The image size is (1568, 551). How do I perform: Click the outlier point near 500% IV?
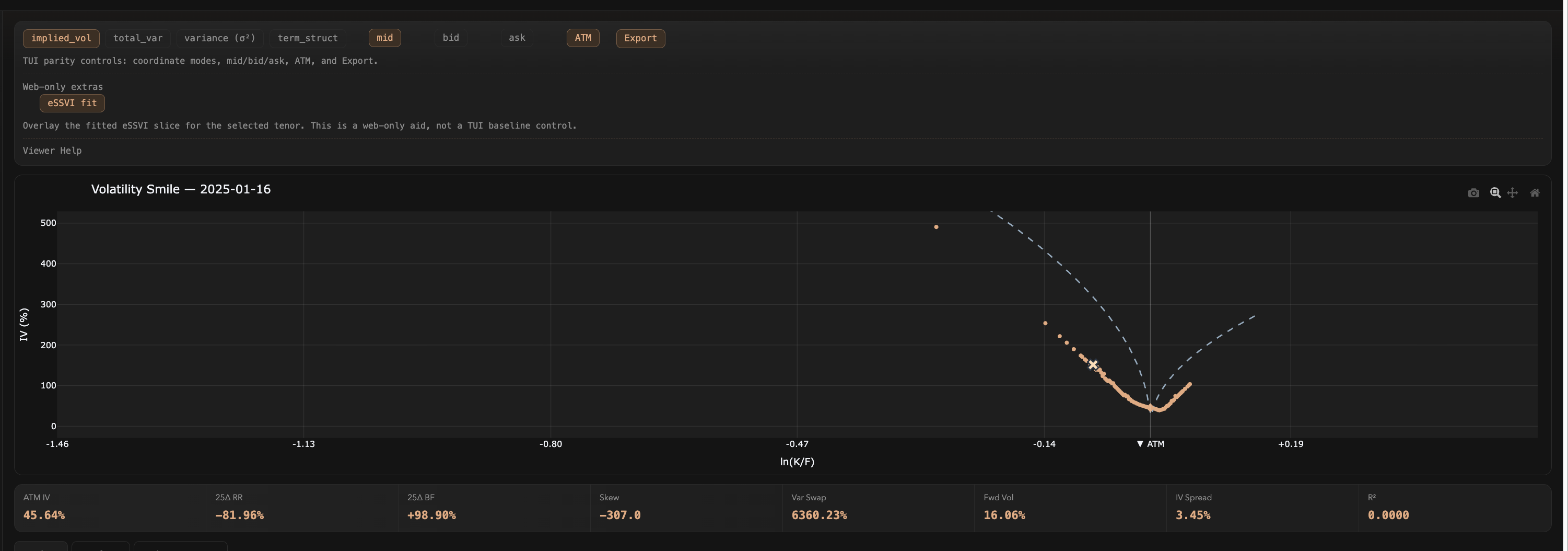point(936,227)
